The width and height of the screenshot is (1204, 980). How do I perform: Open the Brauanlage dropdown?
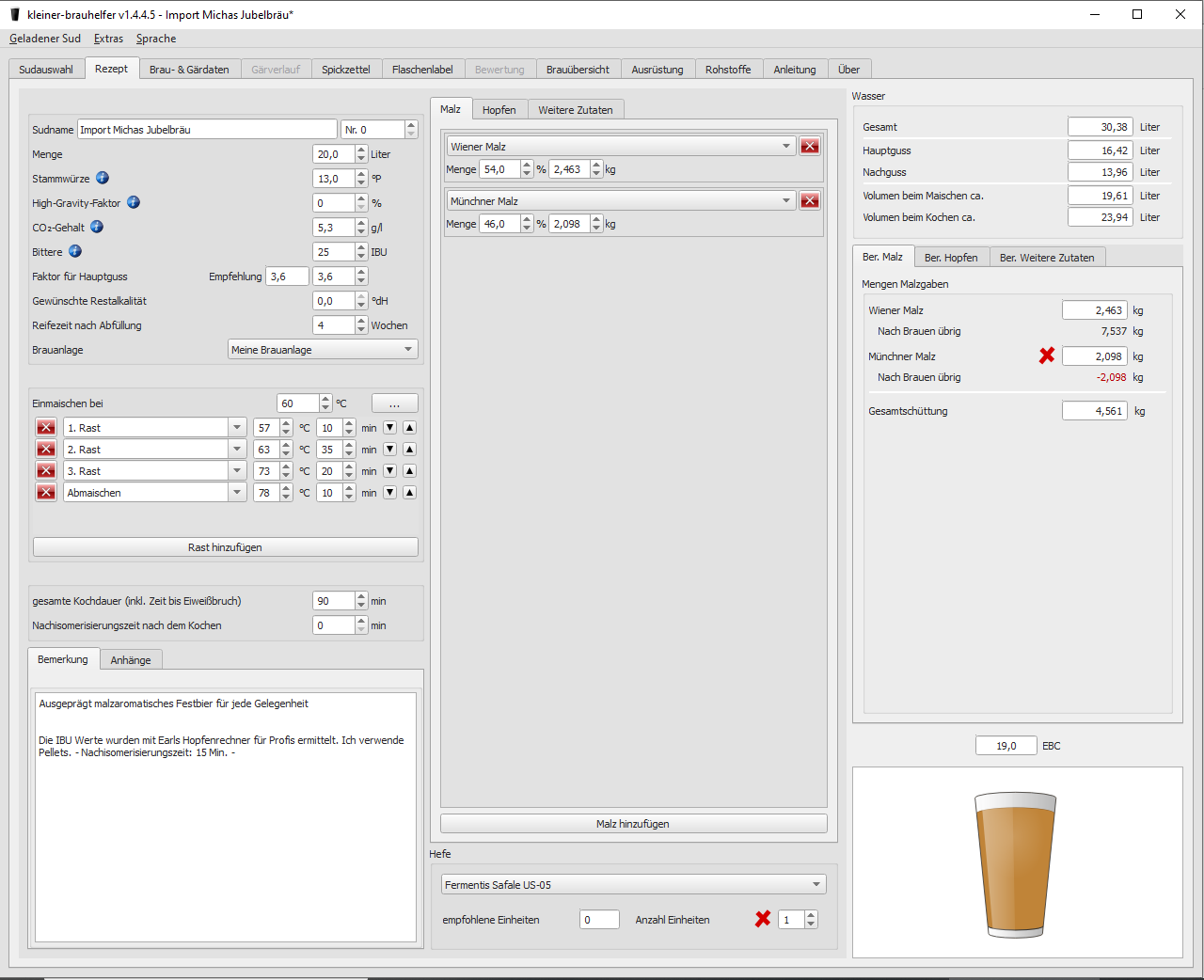tap(323, 350)
